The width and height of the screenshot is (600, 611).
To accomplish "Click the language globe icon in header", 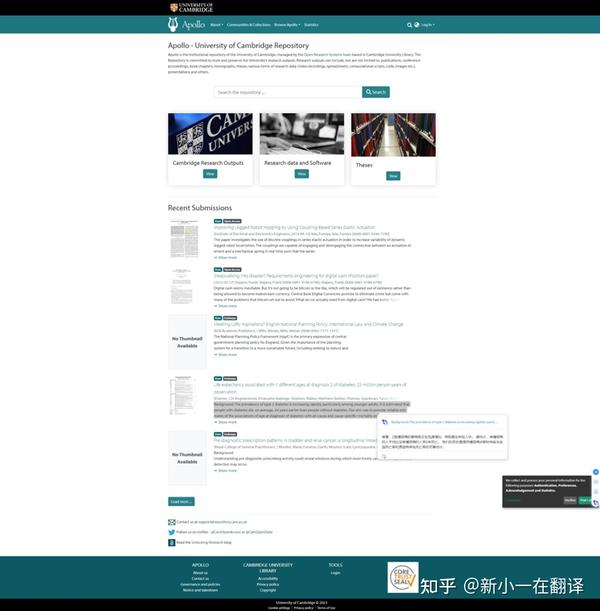I will coord(416,25).
